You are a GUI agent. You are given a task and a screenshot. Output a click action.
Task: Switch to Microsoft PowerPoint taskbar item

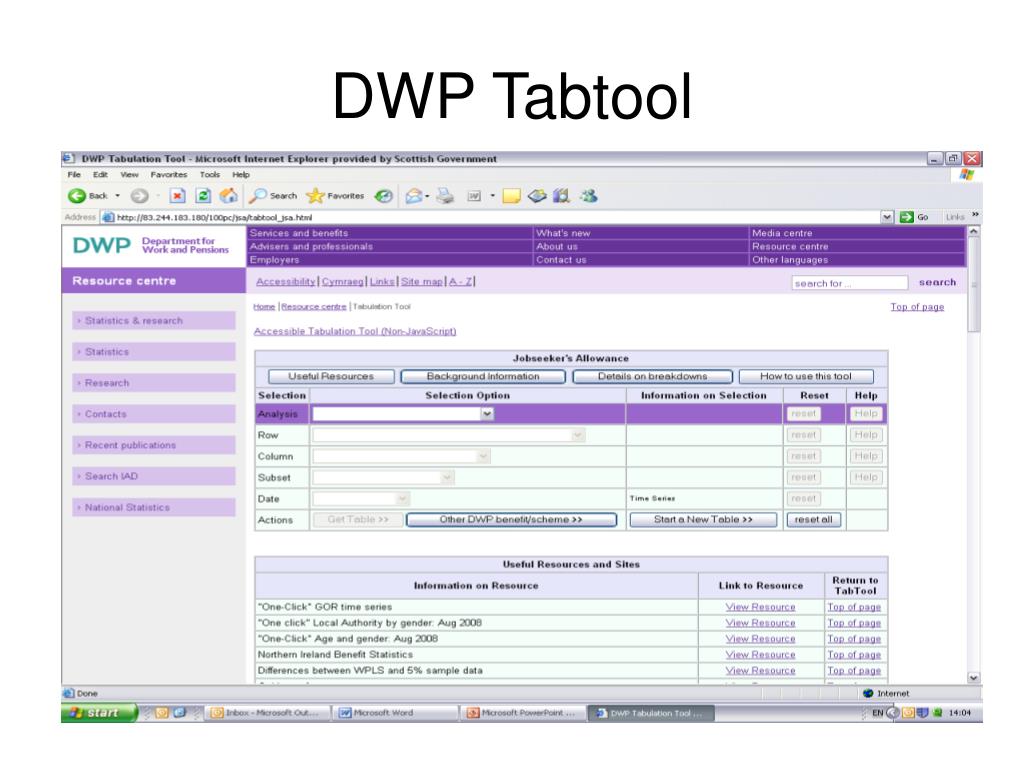(524, 713)
